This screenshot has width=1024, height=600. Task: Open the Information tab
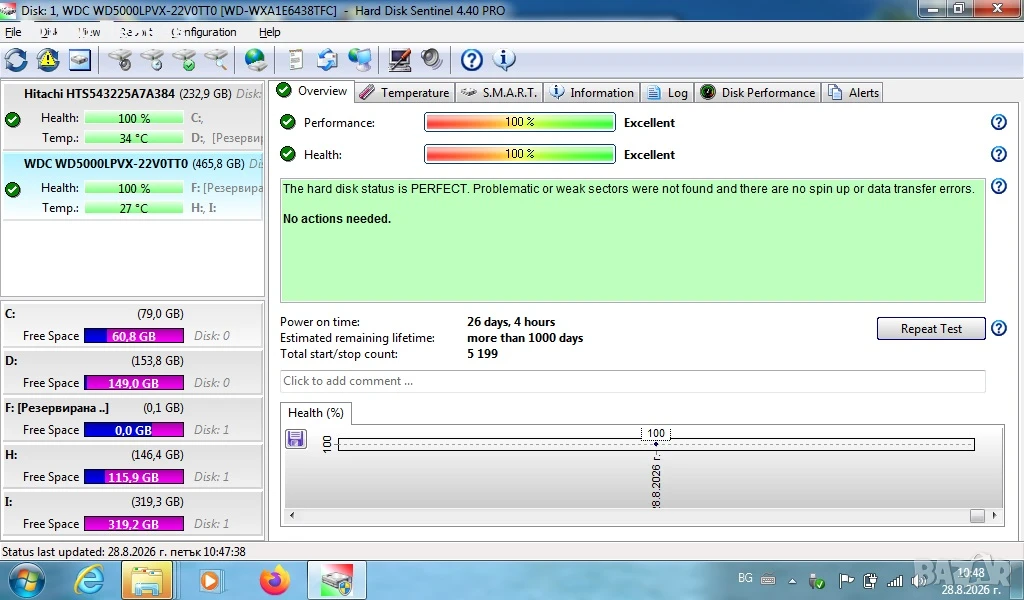click(592, 93)
